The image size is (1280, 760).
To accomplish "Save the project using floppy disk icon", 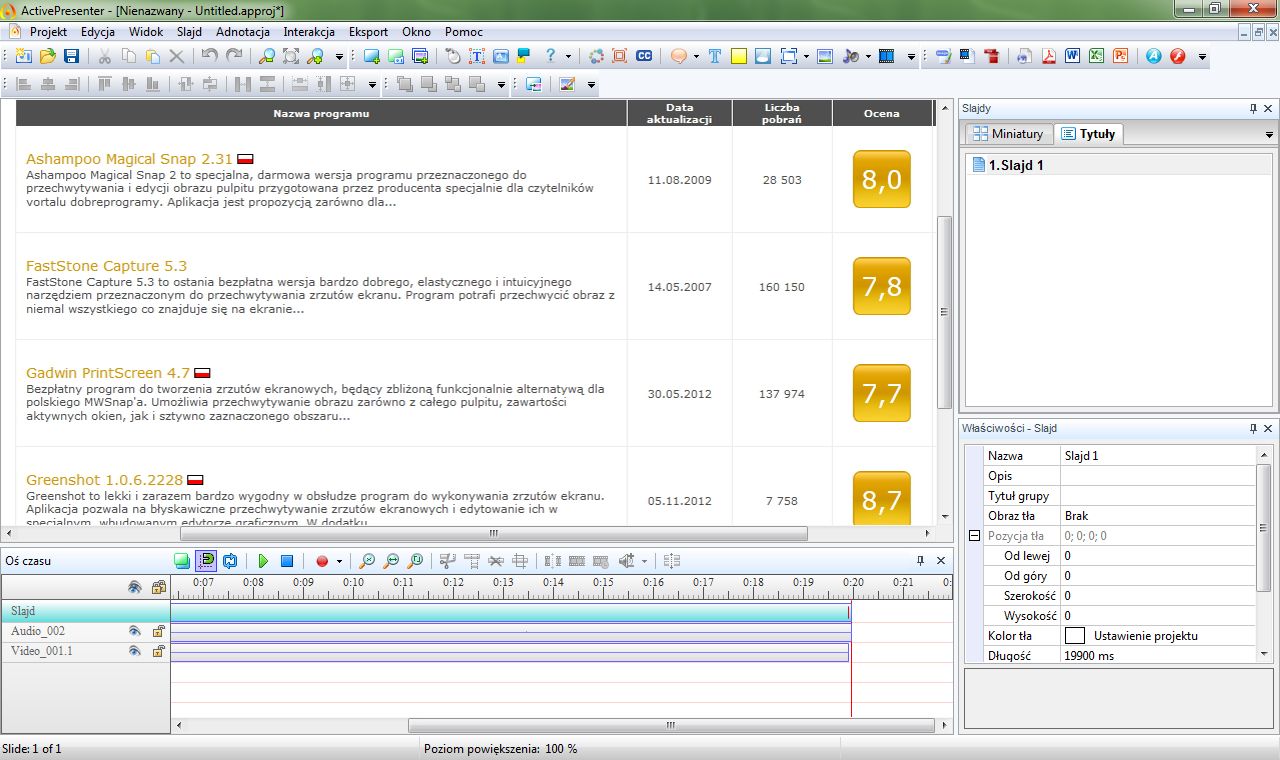I will 72,57.
